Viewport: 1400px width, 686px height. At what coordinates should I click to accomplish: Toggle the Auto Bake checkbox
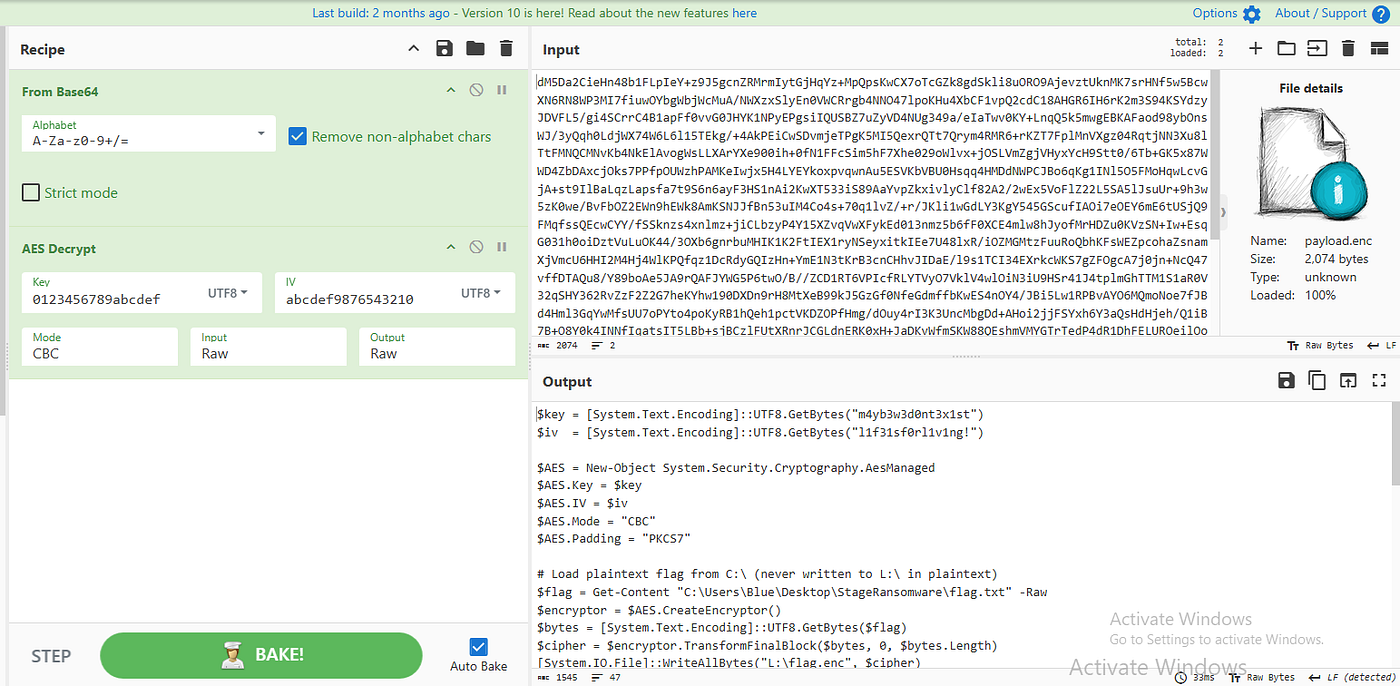(479, 647)
